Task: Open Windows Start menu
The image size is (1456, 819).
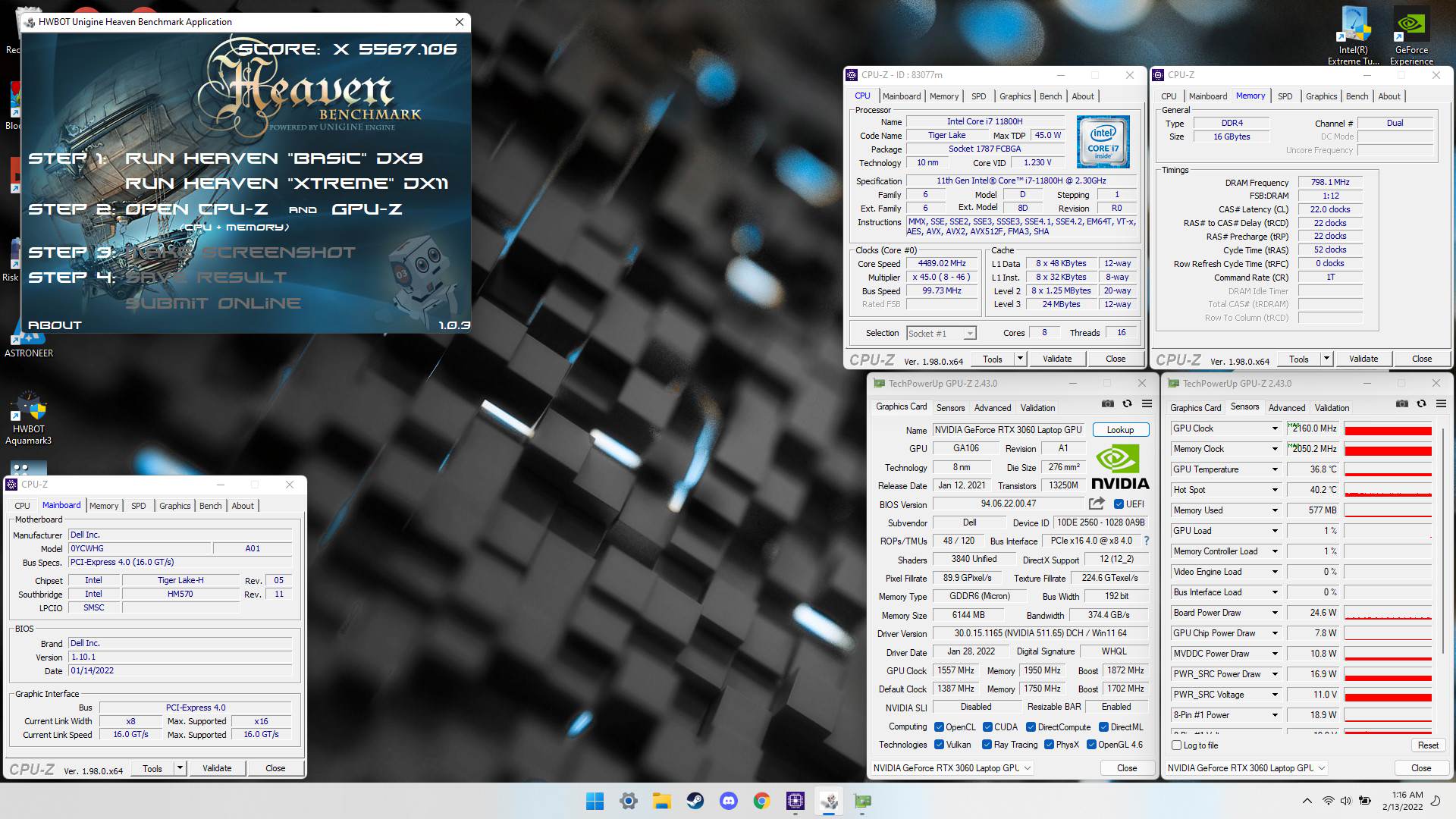Action: tap(595, 801)
